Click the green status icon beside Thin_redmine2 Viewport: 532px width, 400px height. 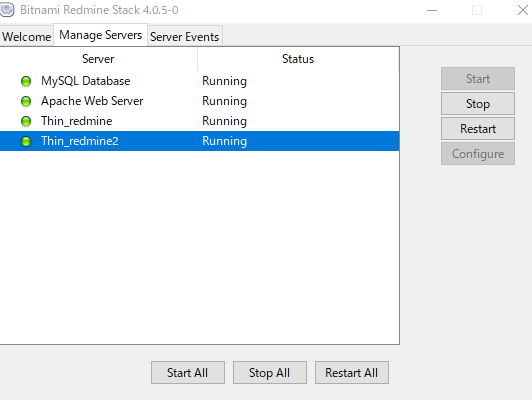click(x=26, y=141)
